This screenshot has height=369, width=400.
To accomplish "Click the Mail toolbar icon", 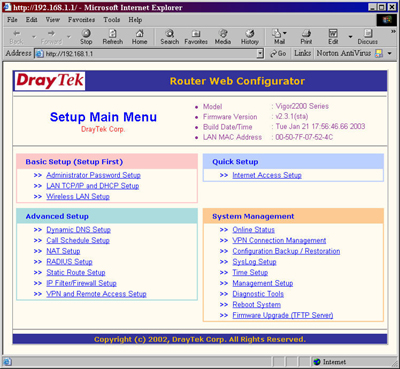I will tap(277, 37).
